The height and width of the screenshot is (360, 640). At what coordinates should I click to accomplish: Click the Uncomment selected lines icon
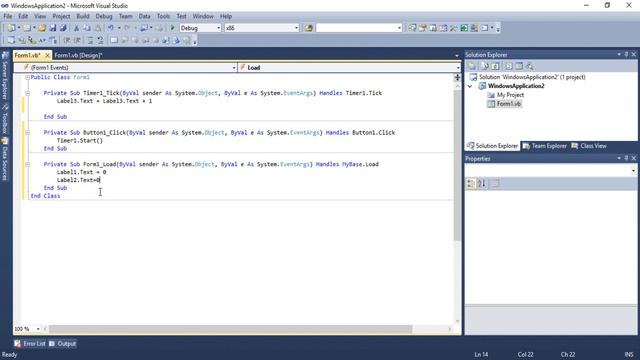tap(100, 40)
